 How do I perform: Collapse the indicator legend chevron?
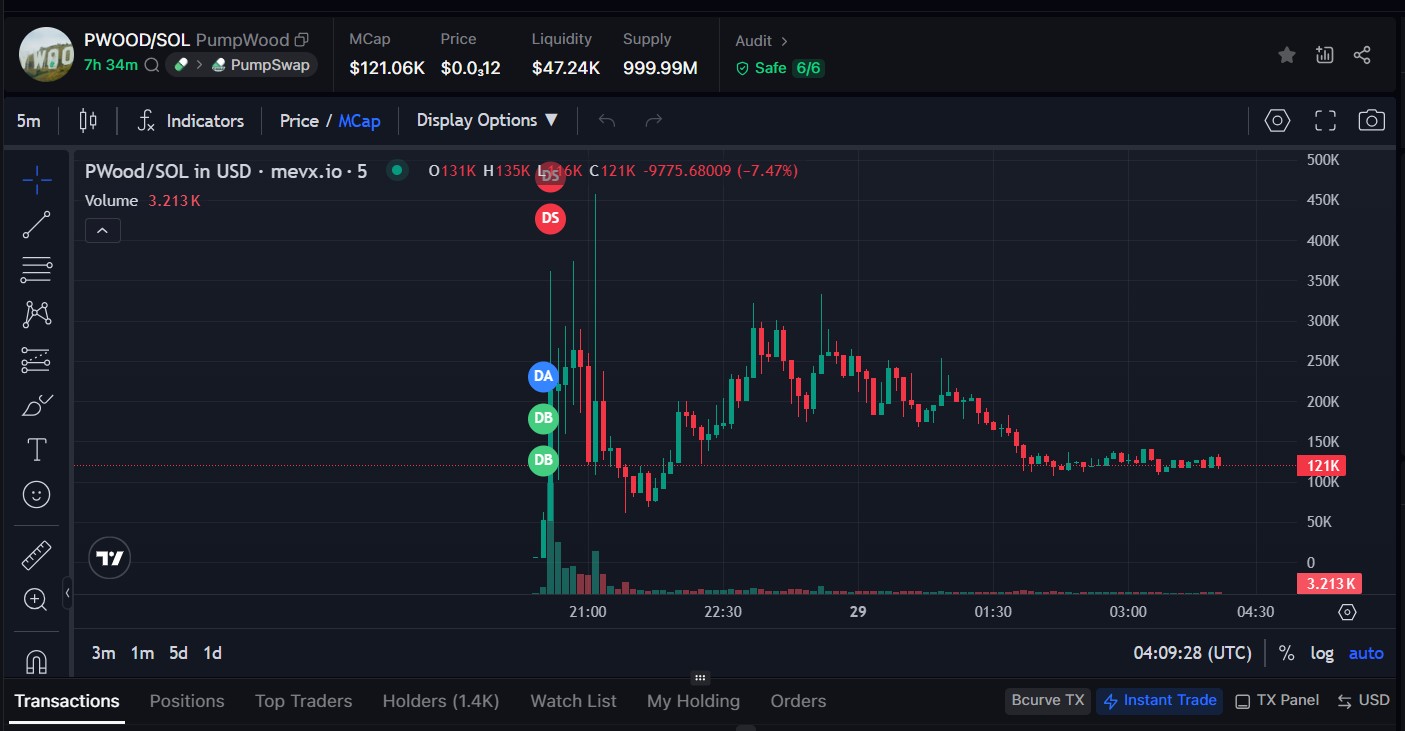[103, 231]
